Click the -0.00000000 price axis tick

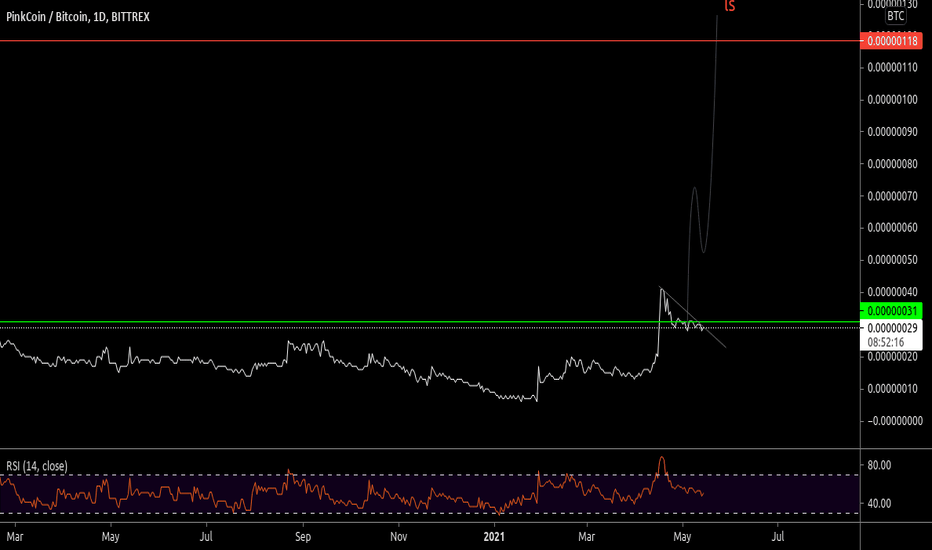tap(894, 420)
